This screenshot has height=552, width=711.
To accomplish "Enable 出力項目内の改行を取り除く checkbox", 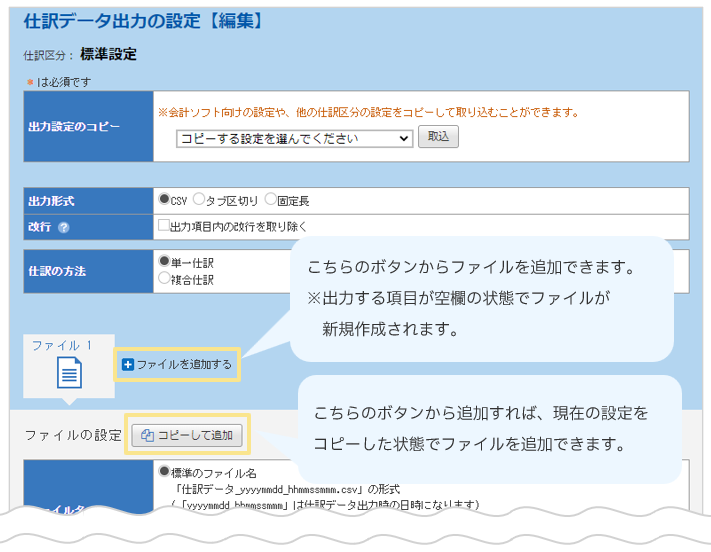I will click(x=164, y=226).
